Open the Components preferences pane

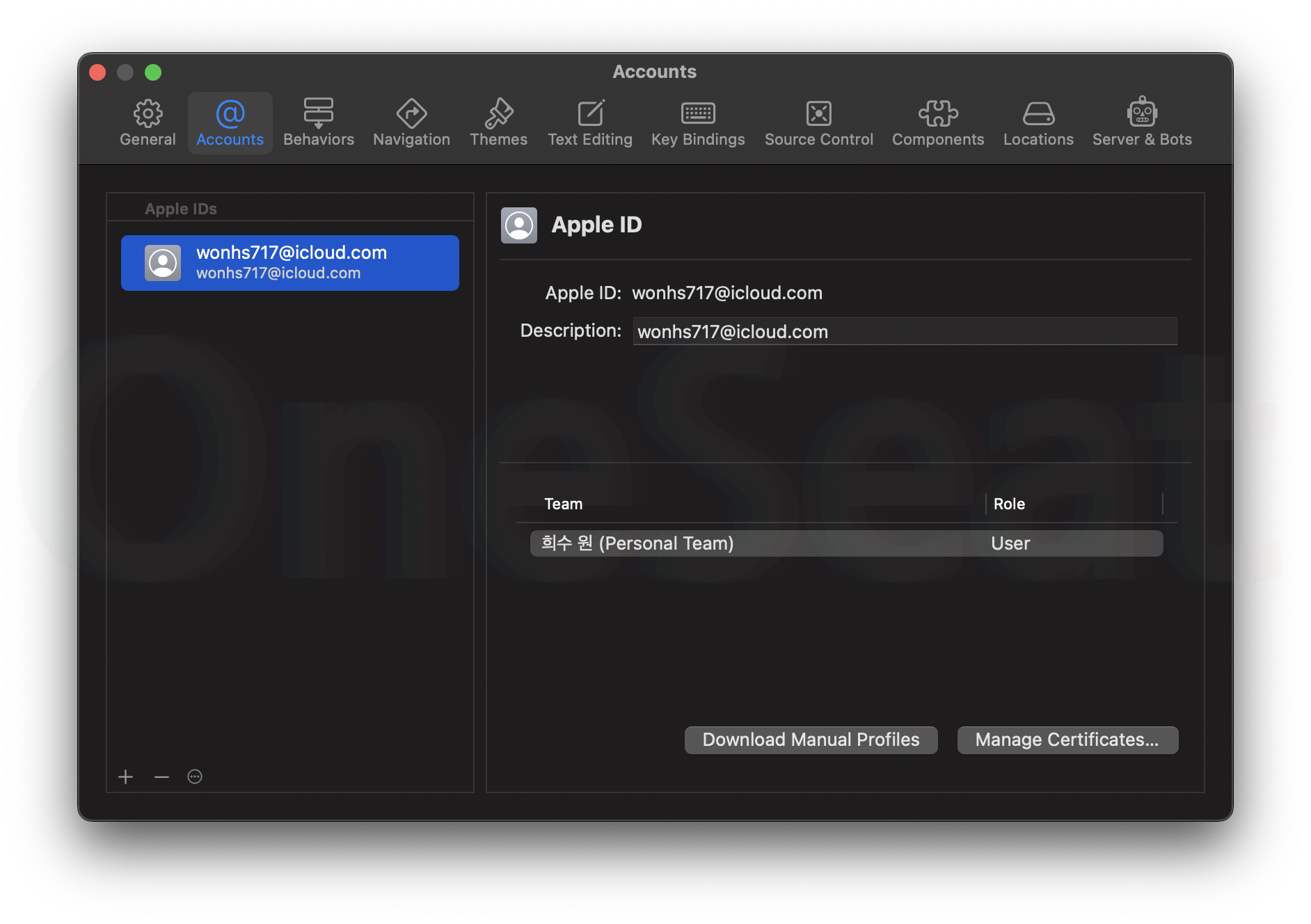point(938,123)
